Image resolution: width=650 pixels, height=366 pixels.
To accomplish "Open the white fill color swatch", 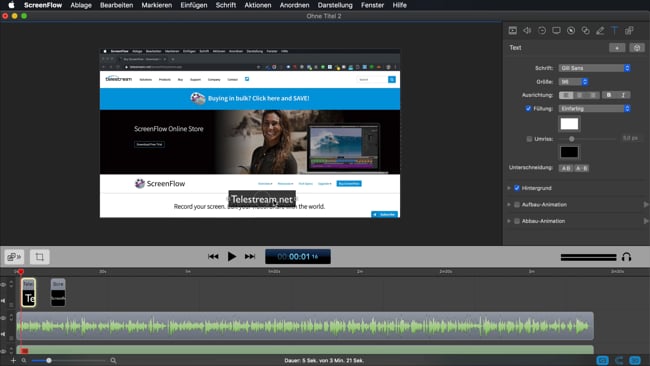I will coord(569,124).
